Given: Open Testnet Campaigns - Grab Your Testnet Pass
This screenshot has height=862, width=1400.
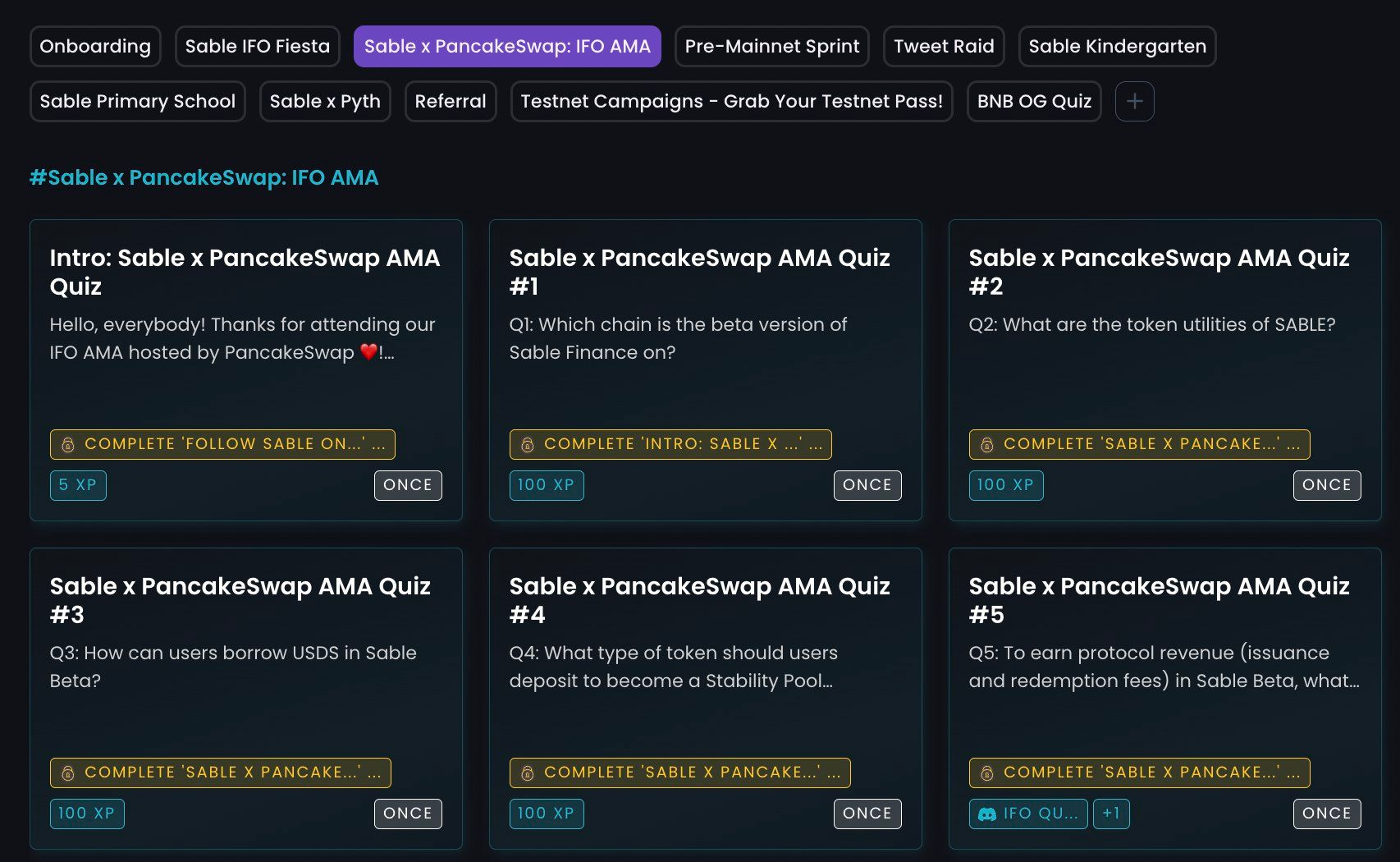Looking at the screenshot, I should click(731, 102).
